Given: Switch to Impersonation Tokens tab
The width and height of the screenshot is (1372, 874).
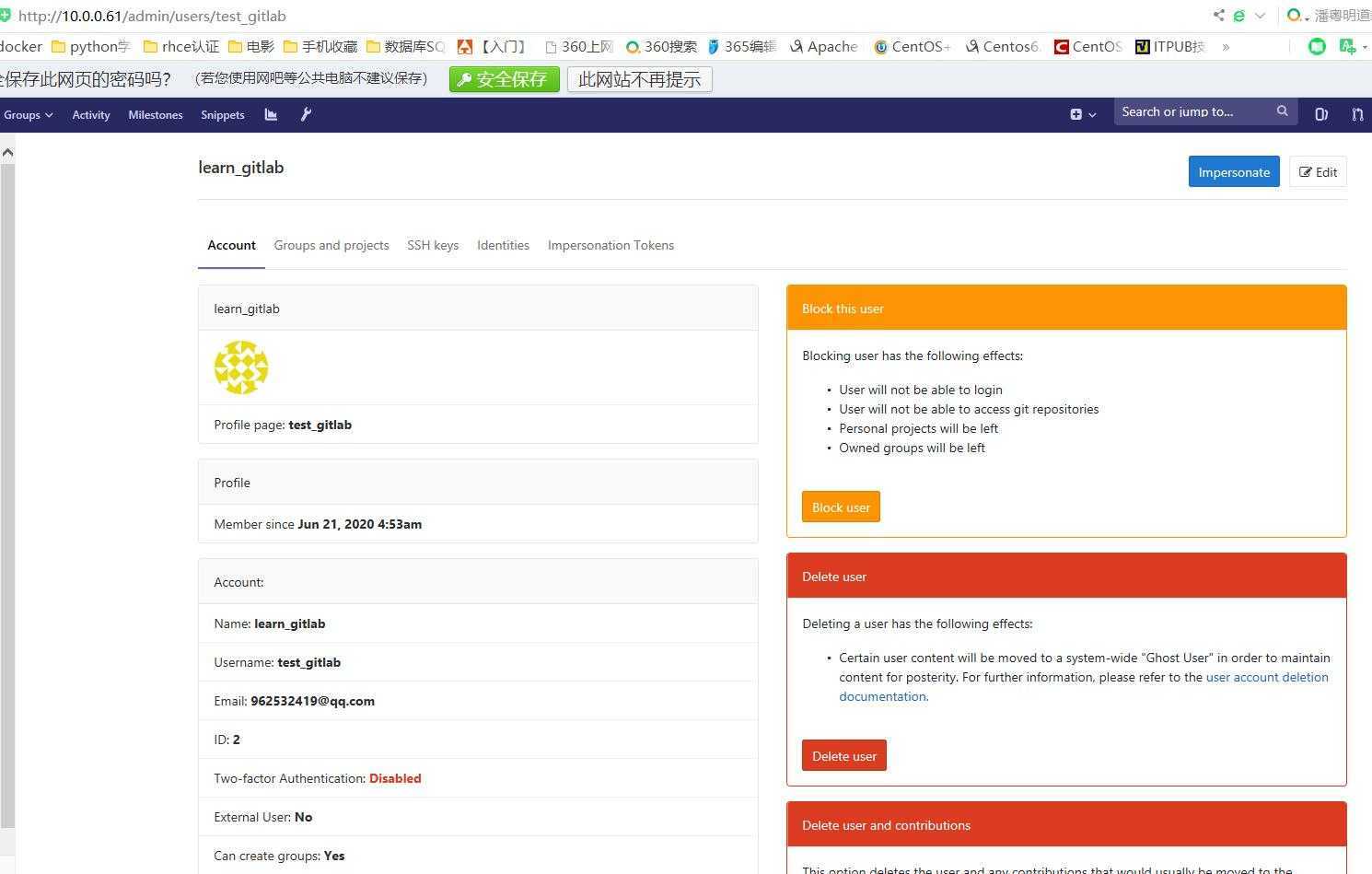Looking at the screenshot, I should tap(610, 245).
